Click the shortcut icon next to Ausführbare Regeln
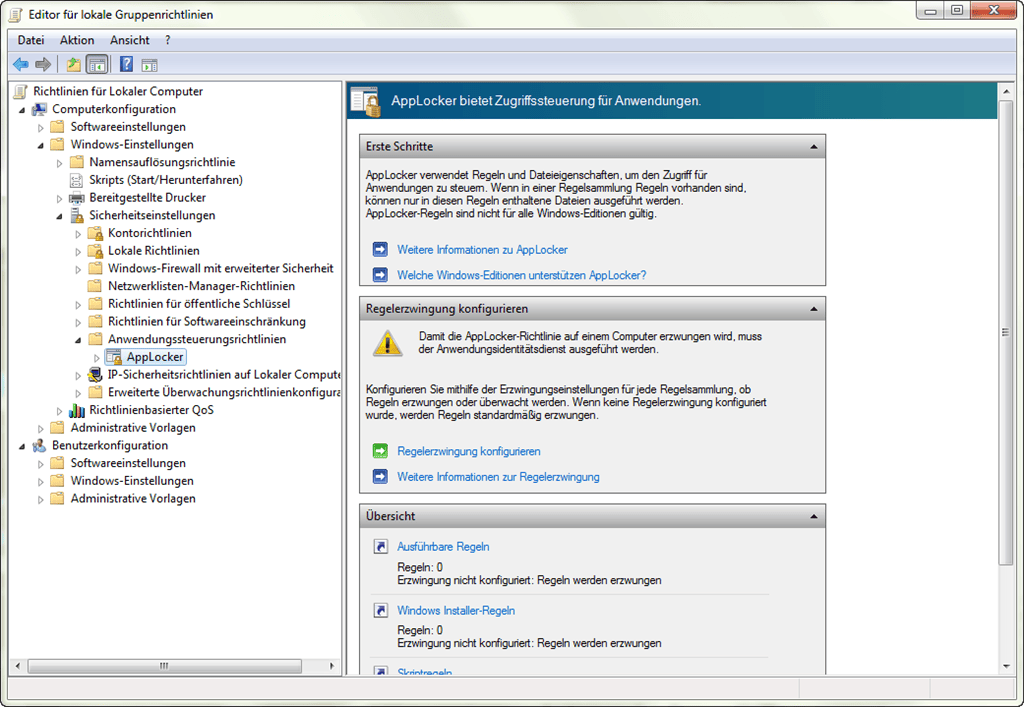The image size is (1024, 707). pyautogui.click(x=380, y=547)
